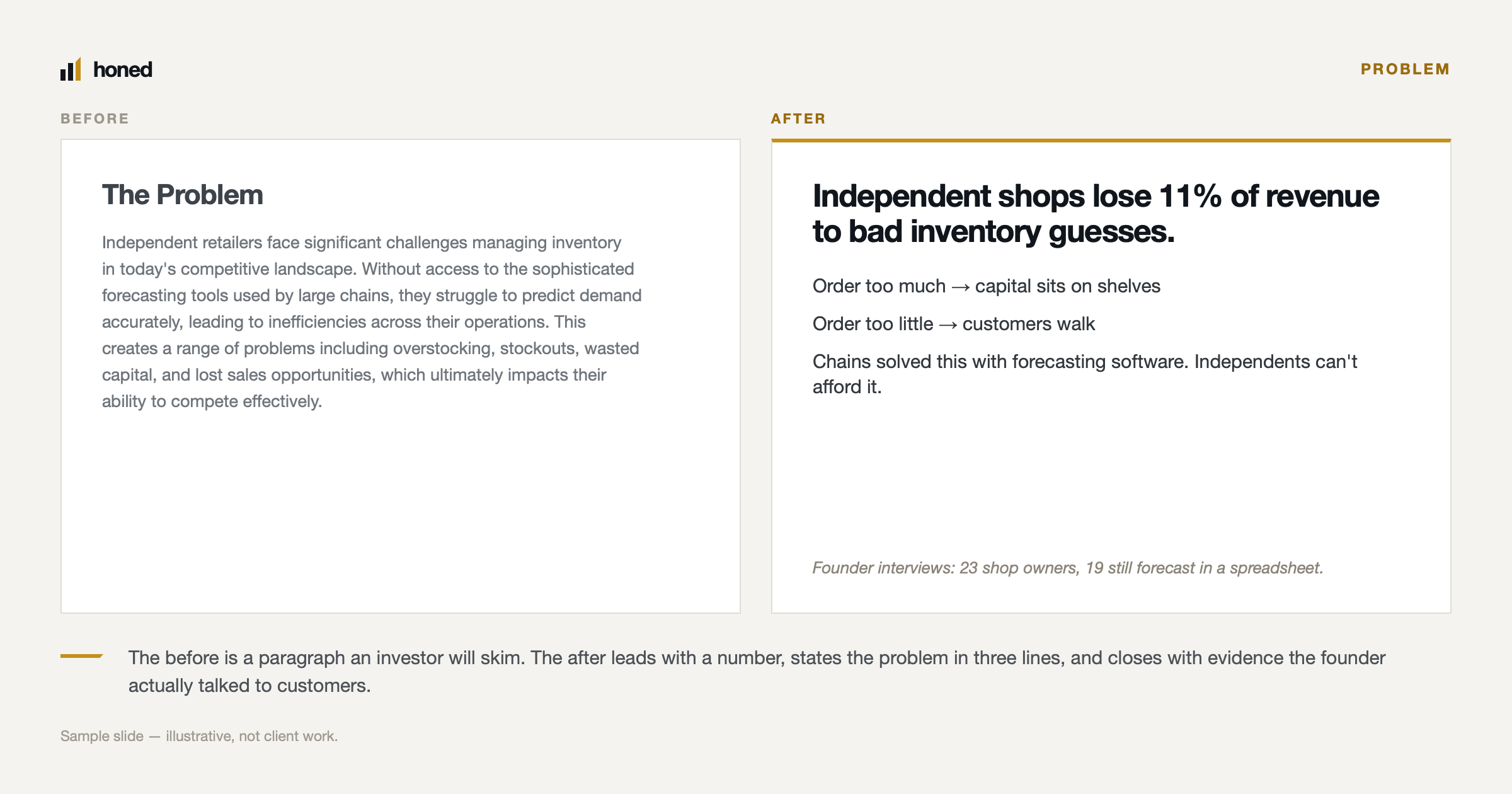Viewport: 1512px width, 794px height.
Task: Click the Sample slide disclaimer text
Action: pos(199,736)
